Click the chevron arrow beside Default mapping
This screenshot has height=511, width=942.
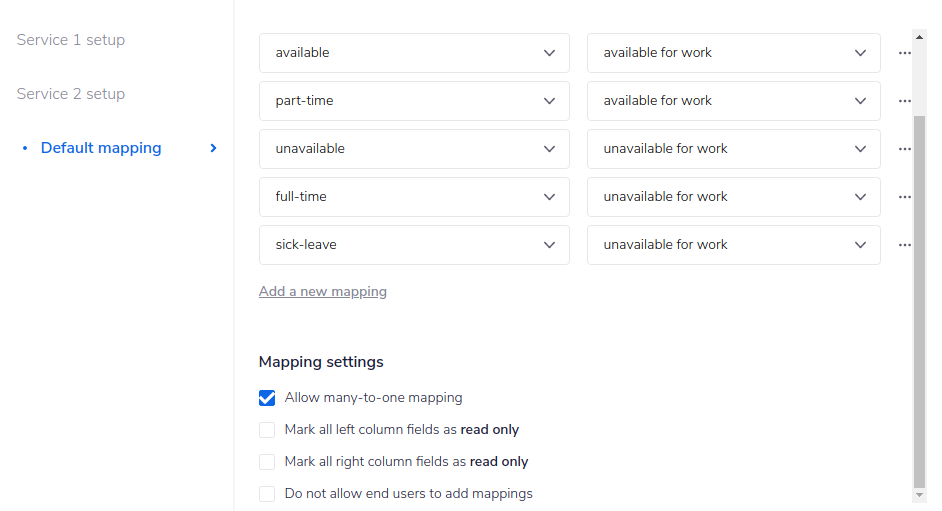click(213, 148)
